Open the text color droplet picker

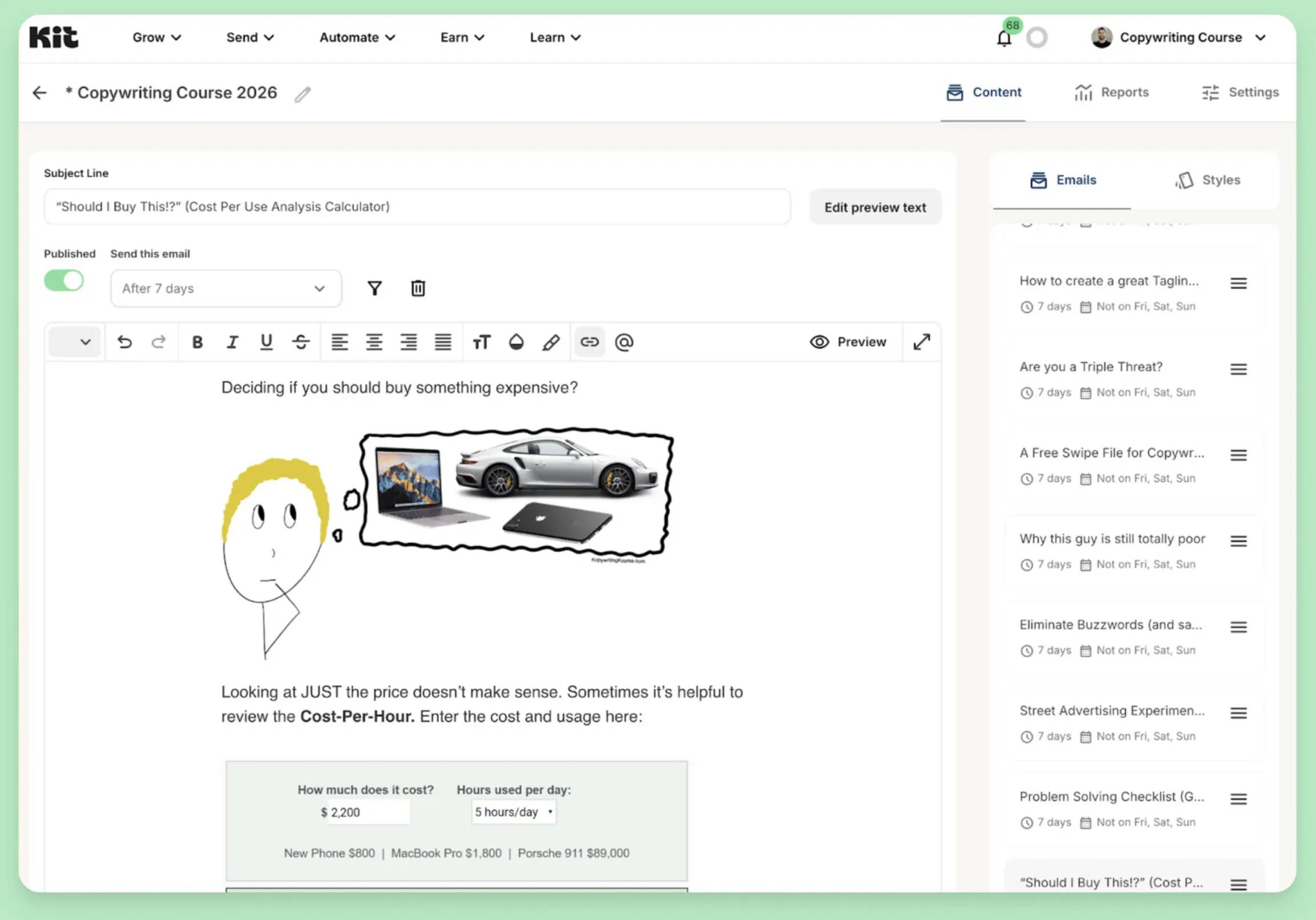point(516,342)
